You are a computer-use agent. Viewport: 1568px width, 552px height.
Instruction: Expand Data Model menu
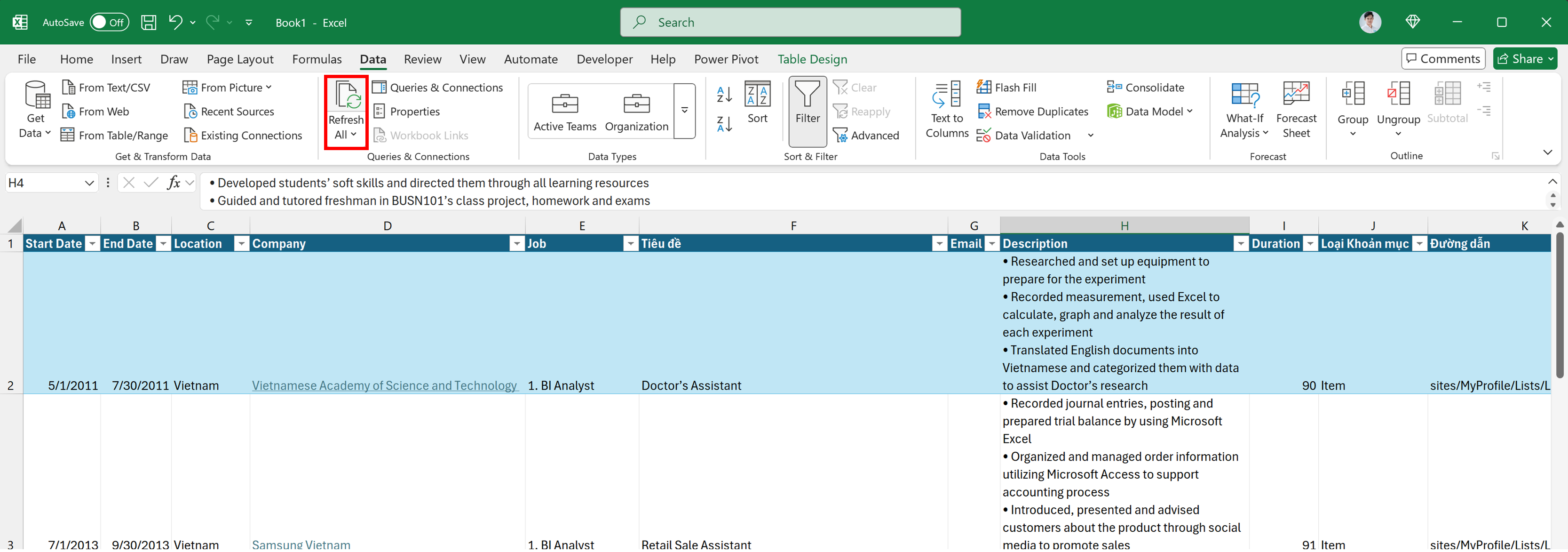pyautogui.click(x=1150, y=112)
